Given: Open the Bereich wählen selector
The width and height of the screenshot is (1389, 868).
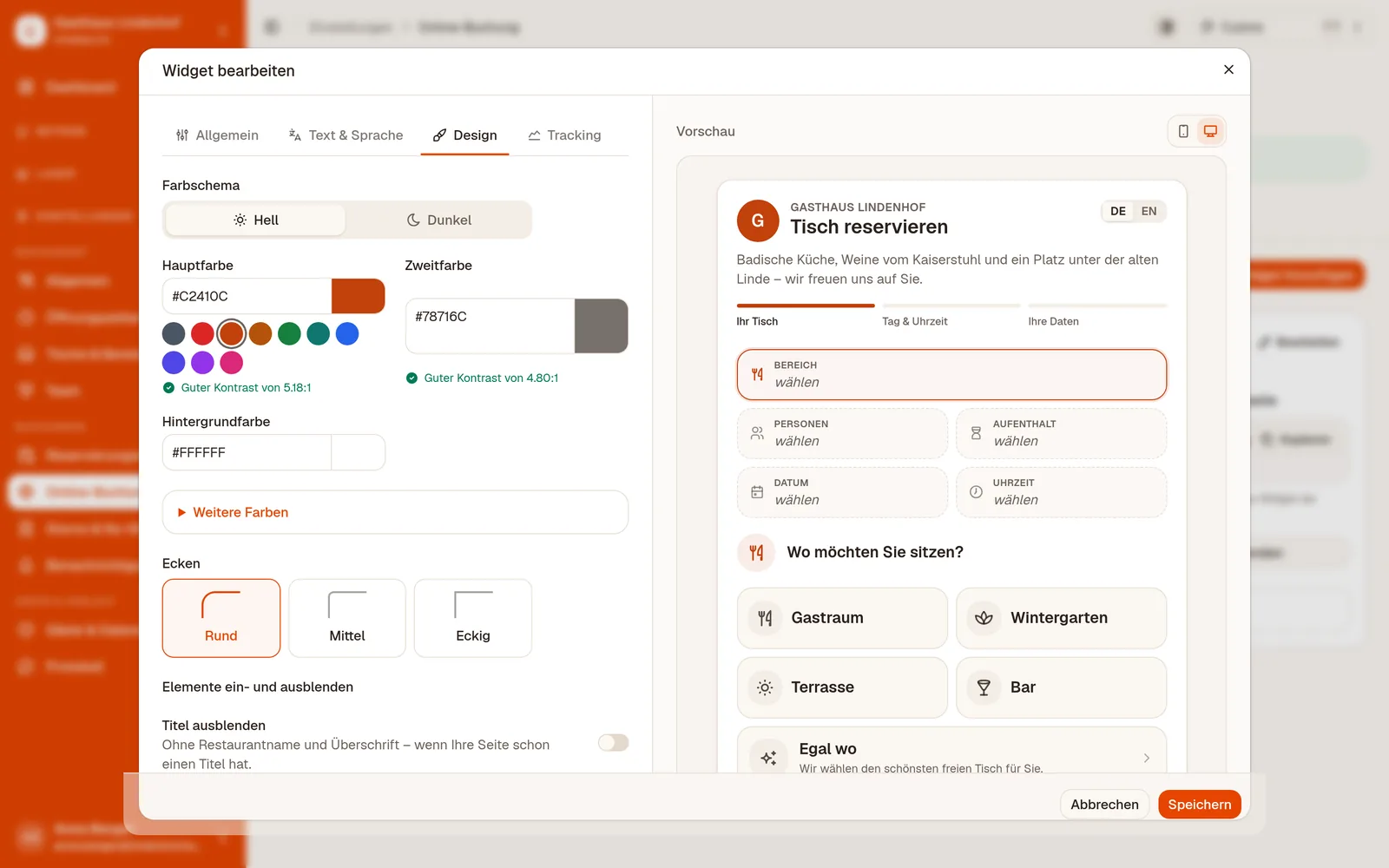Looking at the screenshot, I should [x=951, y=374].
